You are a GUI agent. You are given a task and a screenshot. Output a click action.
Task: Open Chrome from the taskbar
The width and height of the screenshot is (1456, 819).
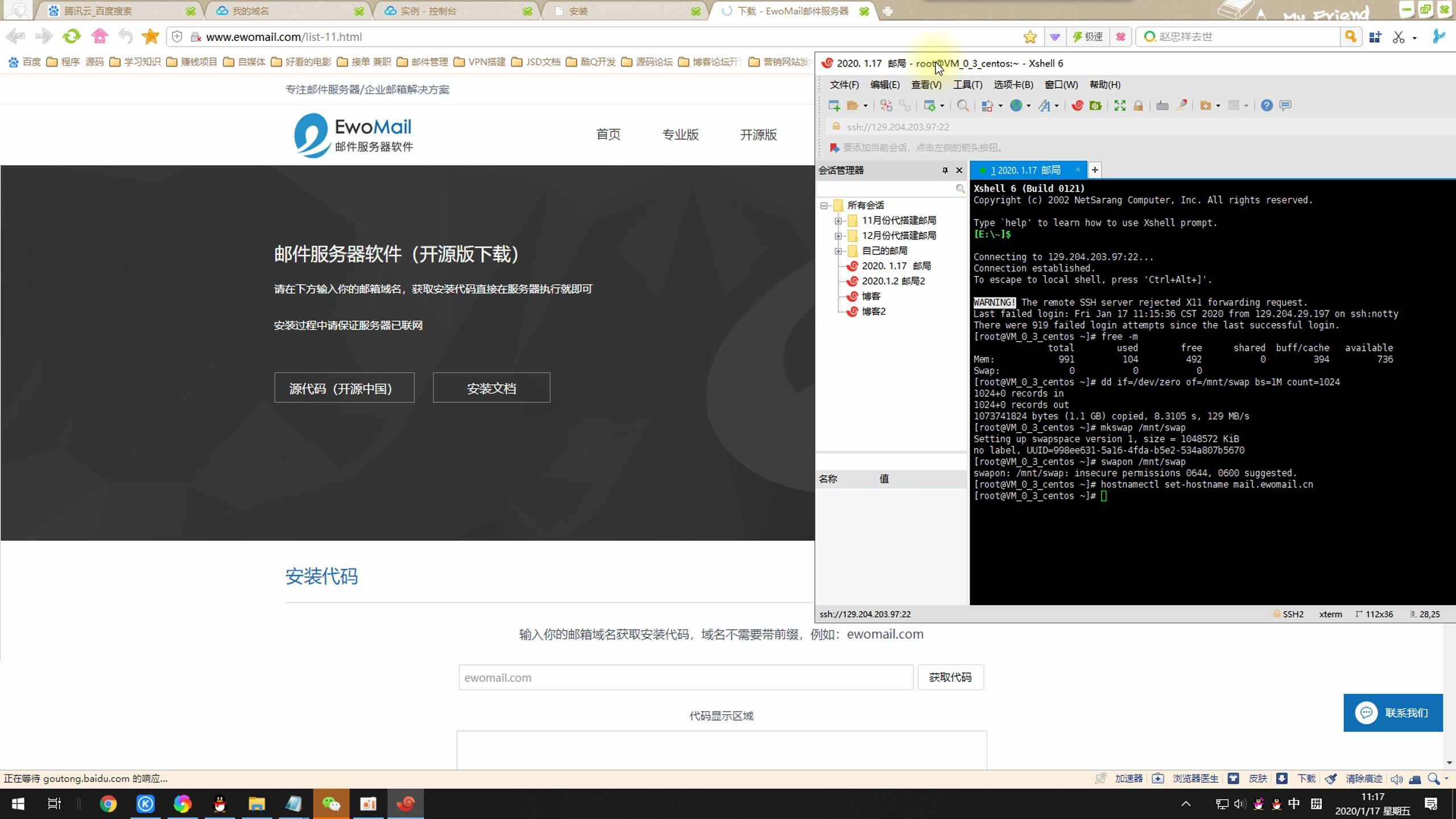(108, 804)
